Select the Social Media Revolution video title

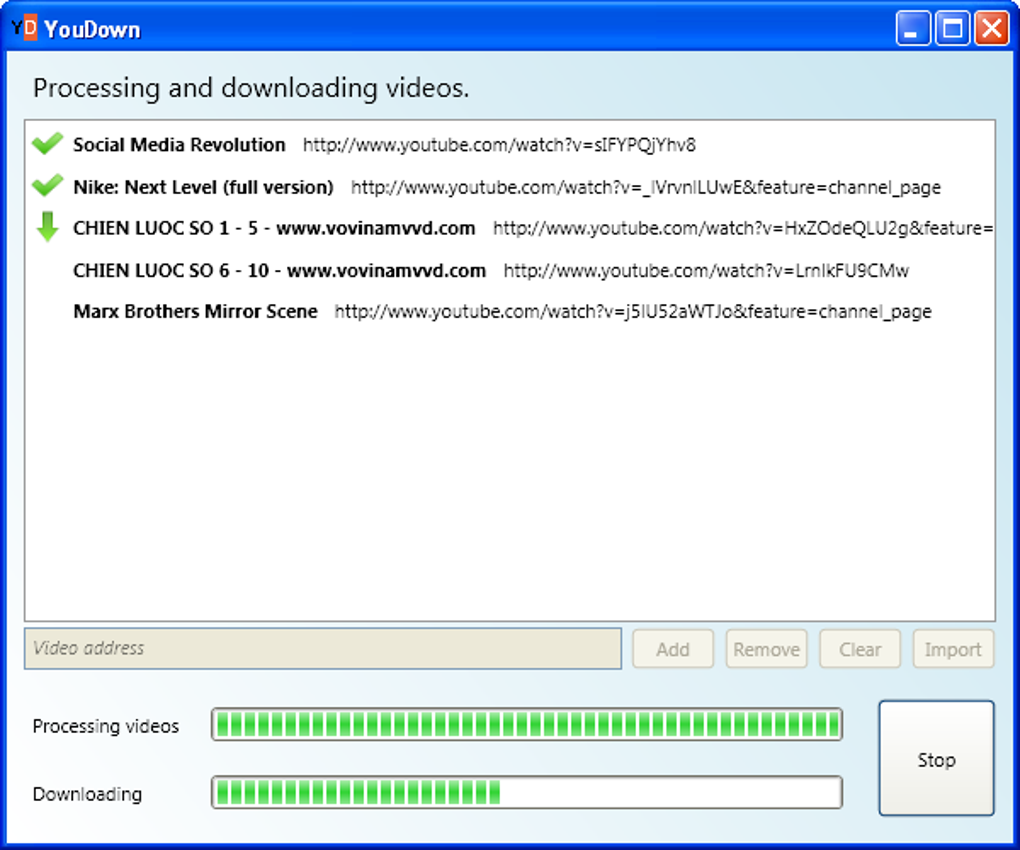[180, 144]
